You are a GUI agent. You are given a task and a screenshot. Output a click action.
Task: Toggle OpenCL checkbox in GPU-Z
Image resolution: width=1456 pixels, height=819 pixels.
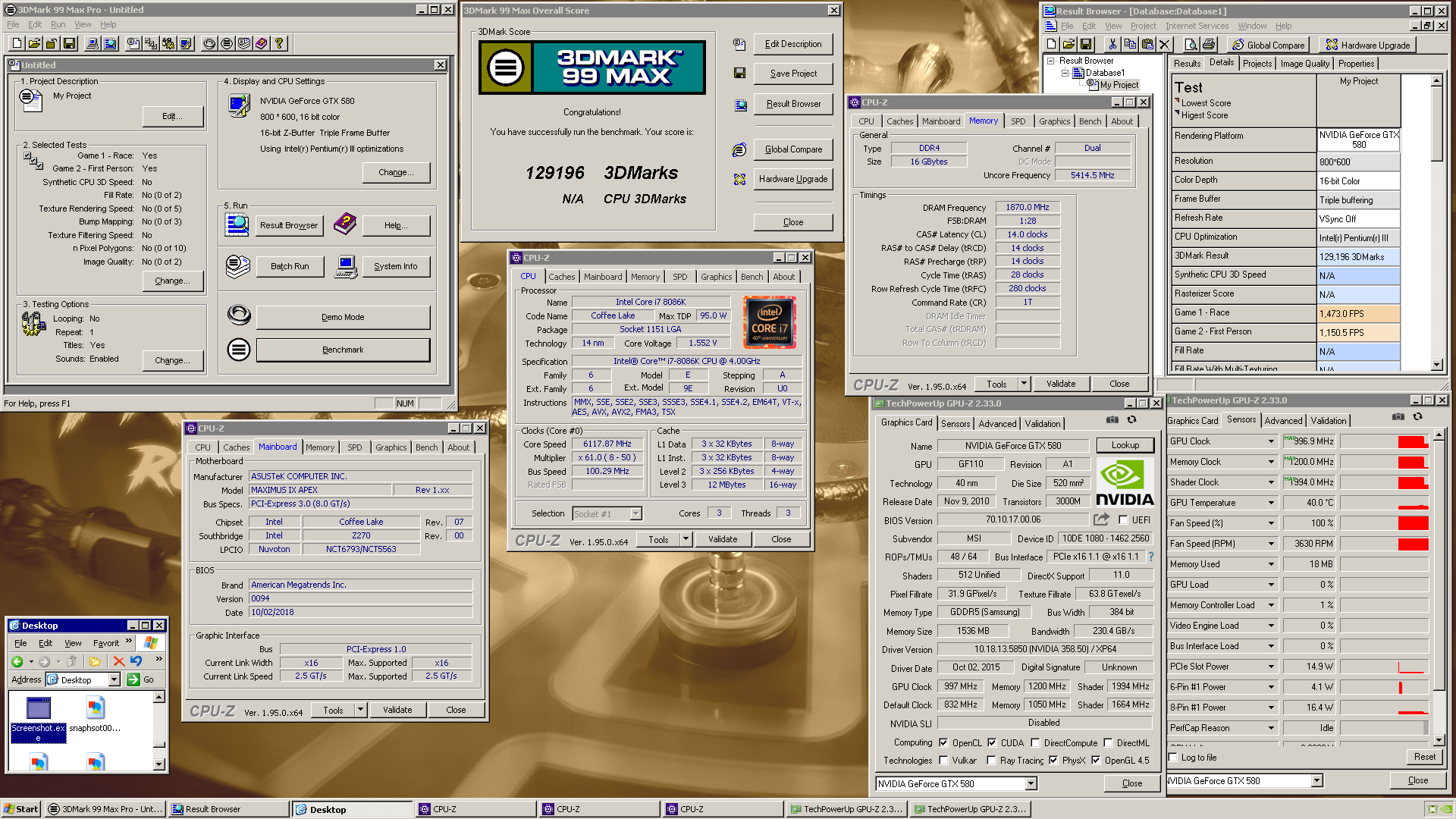[943, 743]
